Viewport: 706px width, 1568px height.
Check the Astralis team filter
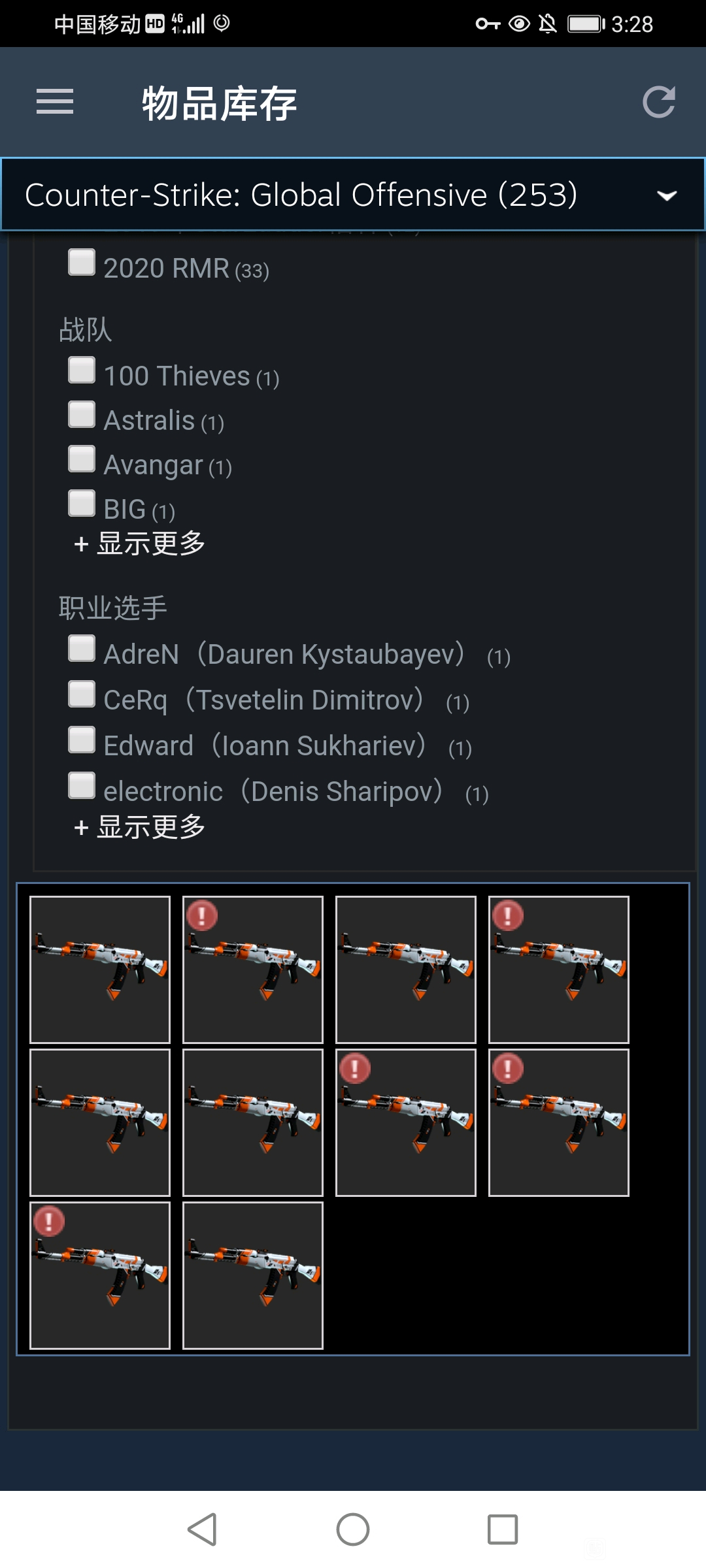tap(82, 414)
